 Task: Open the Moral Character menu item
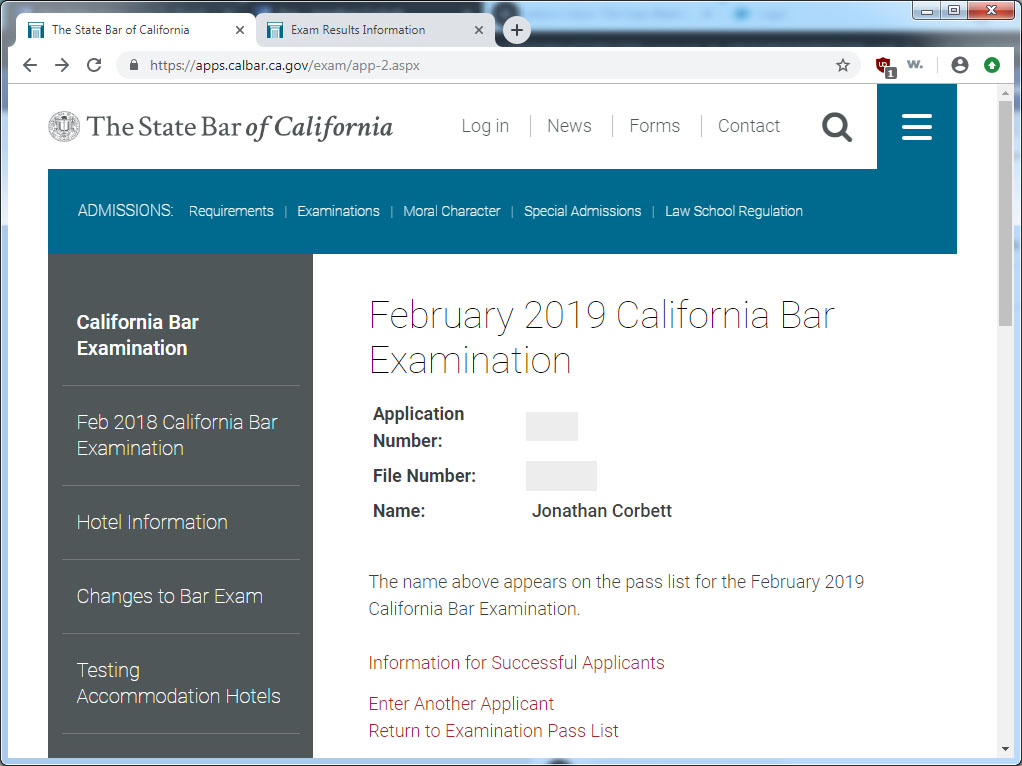(451, 211)
